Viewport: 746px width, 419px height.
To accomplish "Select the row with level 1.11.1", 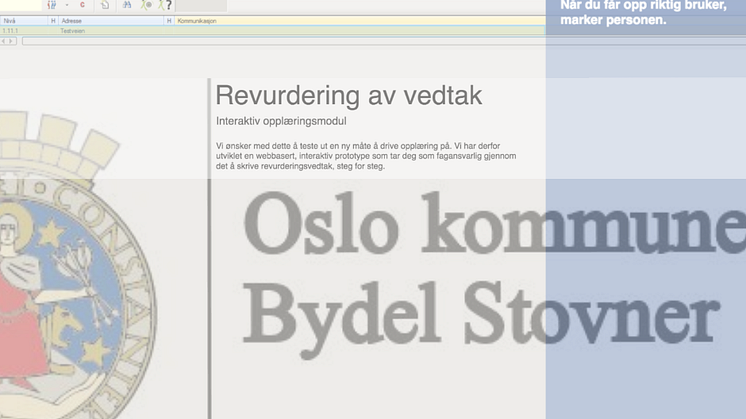I will tap(10, 31).
